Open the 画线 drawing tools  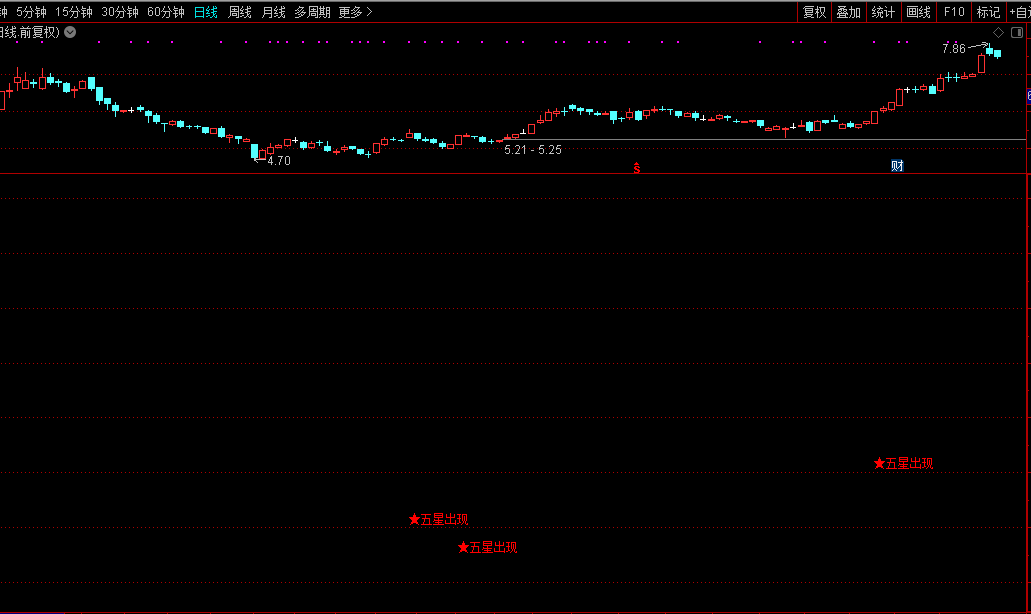pyautogui.click(x=917, y=12)
